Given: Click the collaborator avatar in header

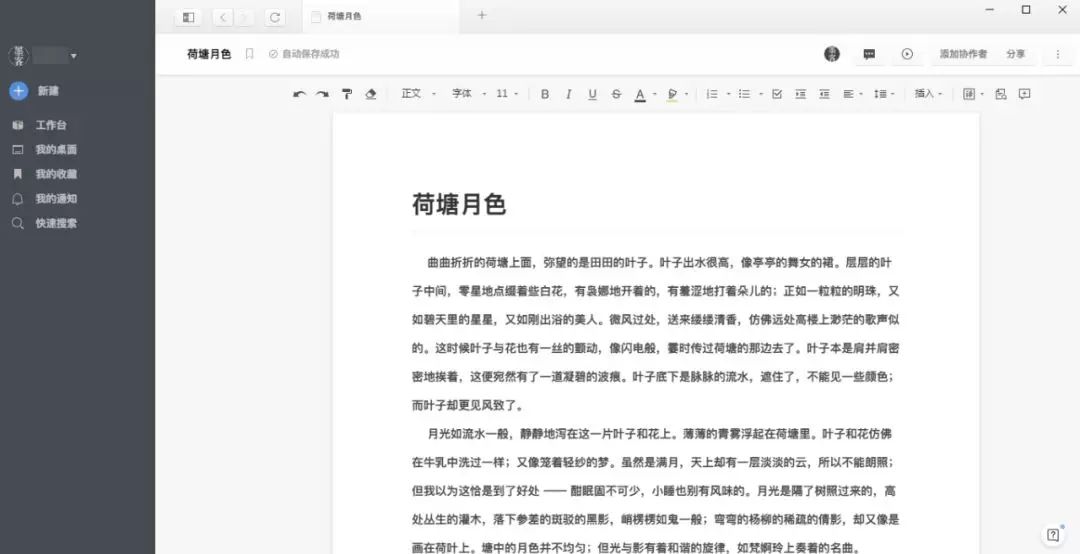Looking at the screenshot, I should (x=832, y=54).
